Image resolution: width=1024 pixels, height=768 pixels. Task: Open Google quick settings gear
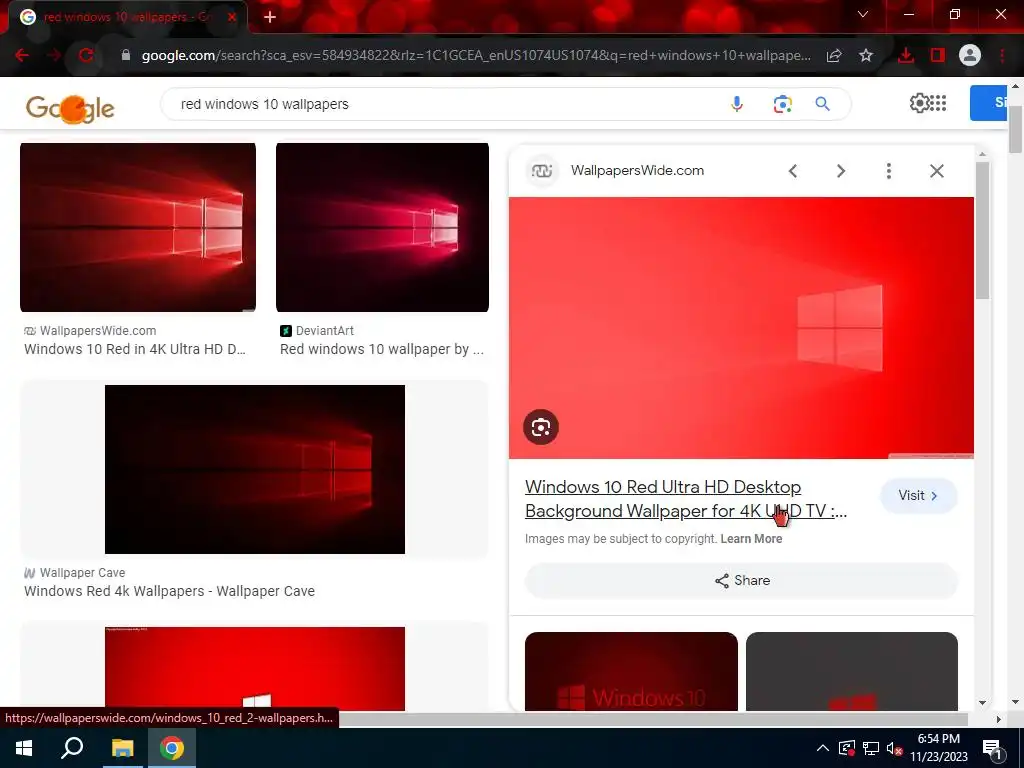919,103
